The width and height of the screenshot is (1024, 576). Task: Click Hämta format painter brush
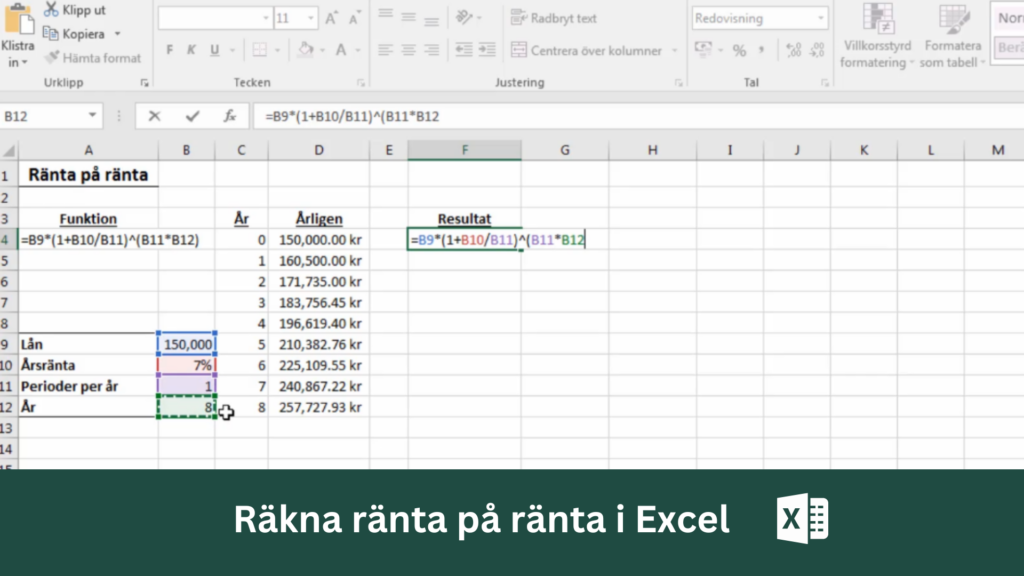point(52,57)
